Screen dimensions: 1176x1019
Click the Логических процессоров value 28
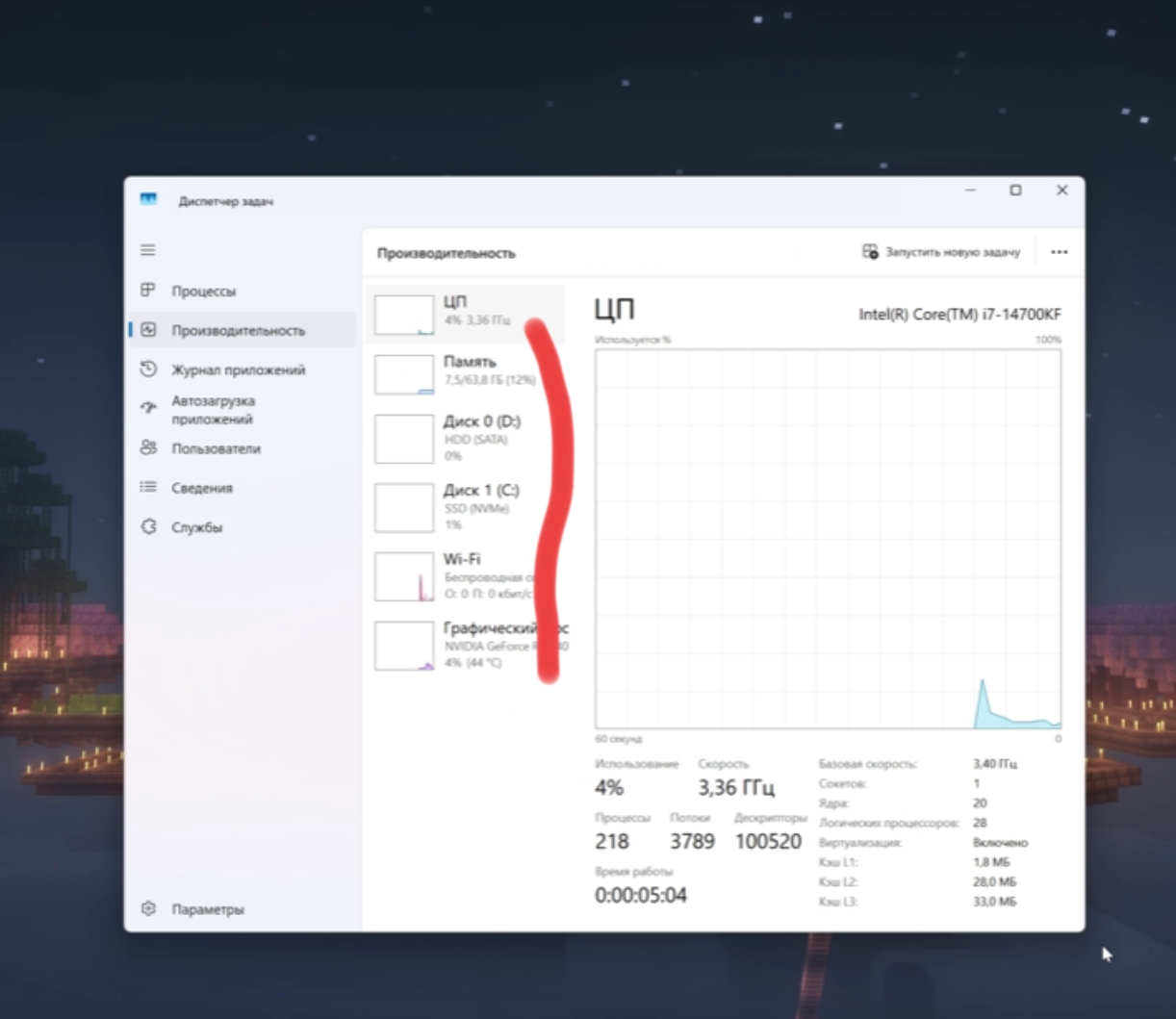(980, 823)
